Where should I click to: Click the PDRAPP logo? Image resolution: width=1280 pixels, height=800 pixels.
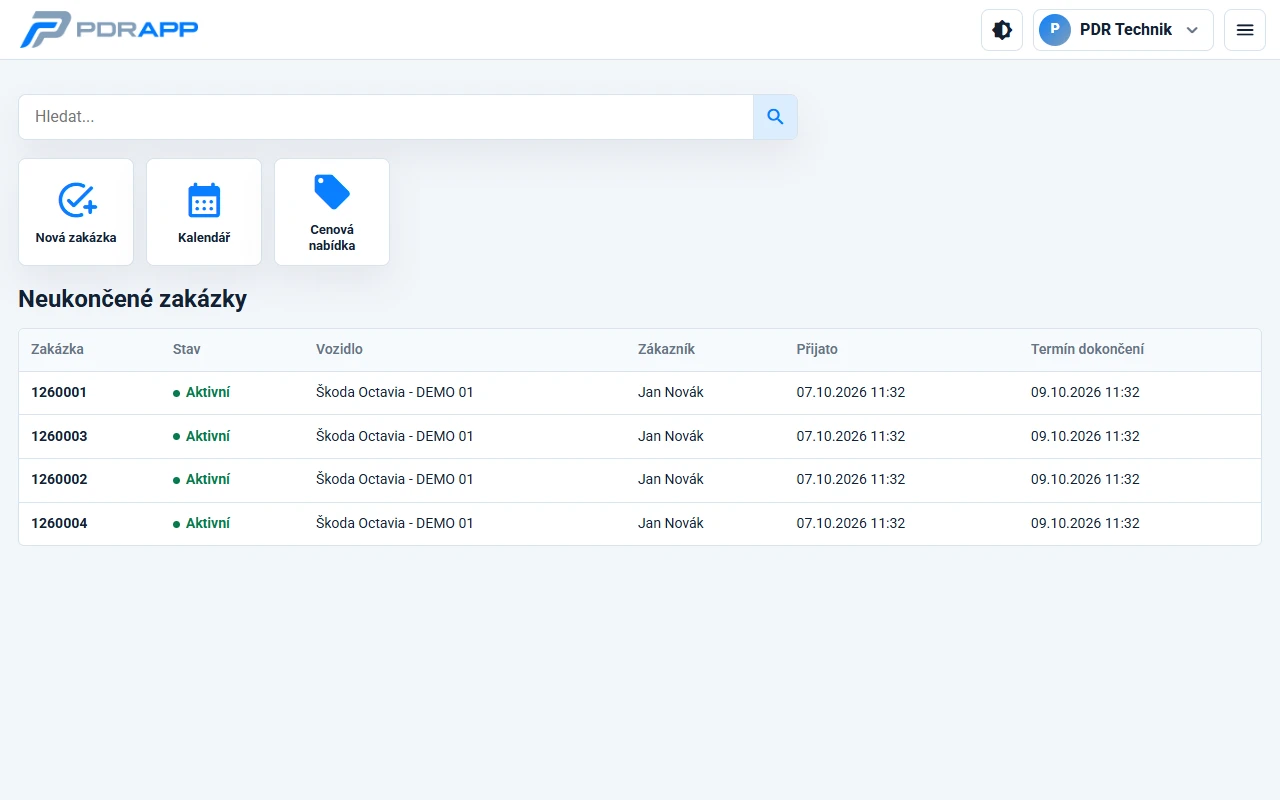[109, 29]
